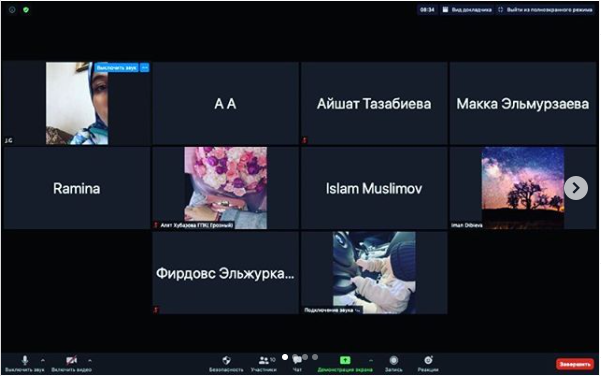
Task: Click Выйти из полноэкранного режима
Action: point(545,10)
